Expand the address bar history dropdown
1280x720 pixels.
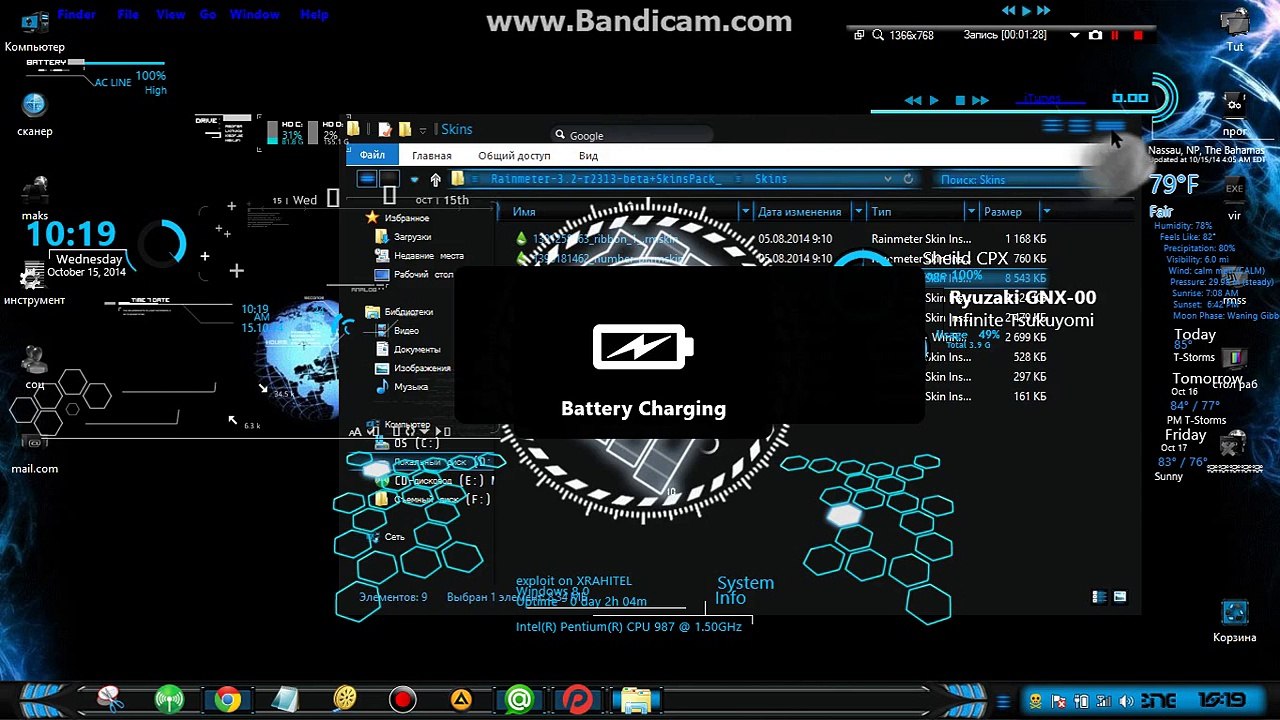point(887,179)
